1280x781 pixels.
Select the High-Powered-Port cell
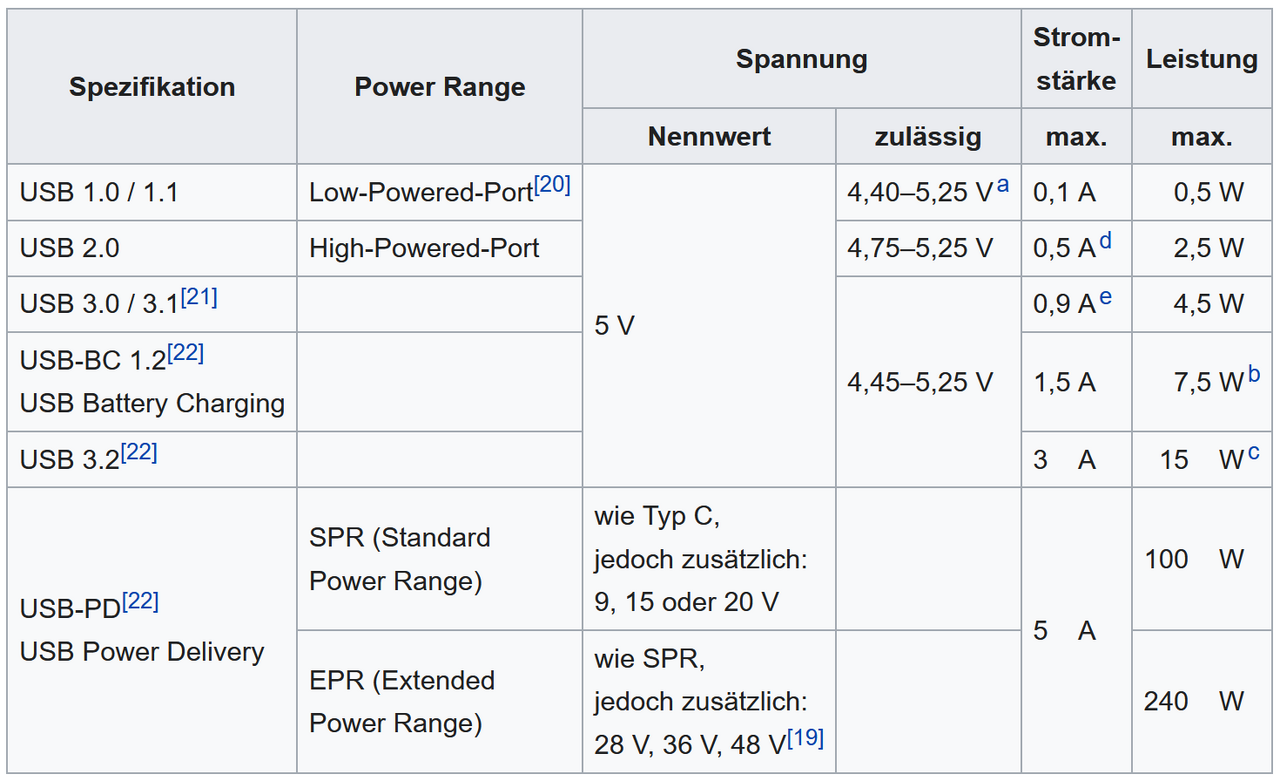point(440,248)
